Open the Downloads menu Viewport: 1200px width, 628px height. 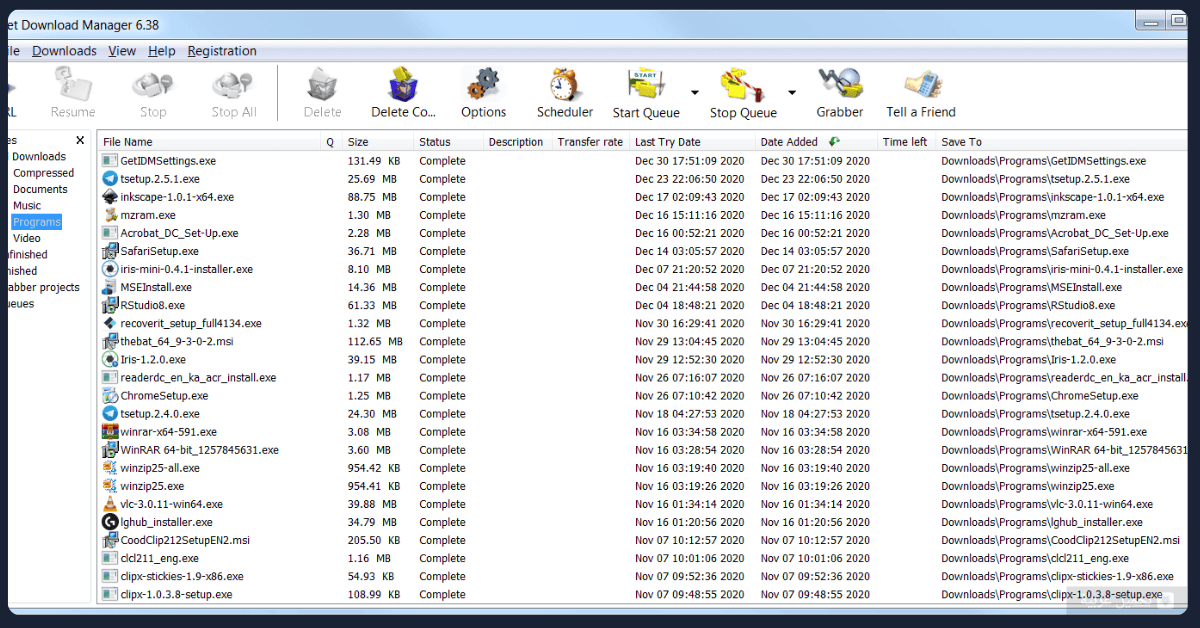64,51
